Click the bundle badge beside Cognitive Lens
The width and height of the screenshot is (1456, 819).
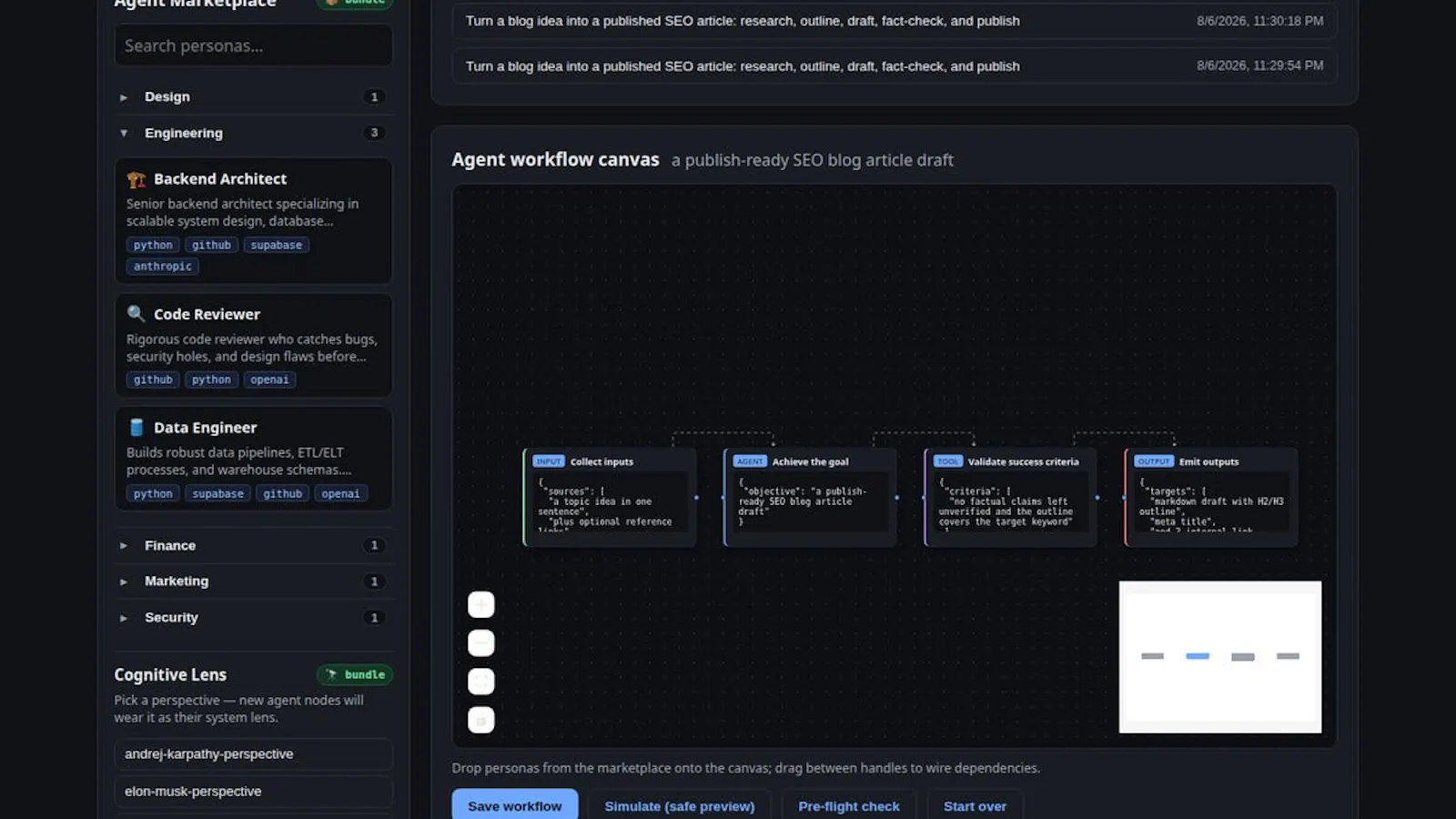tap(355, 674)
